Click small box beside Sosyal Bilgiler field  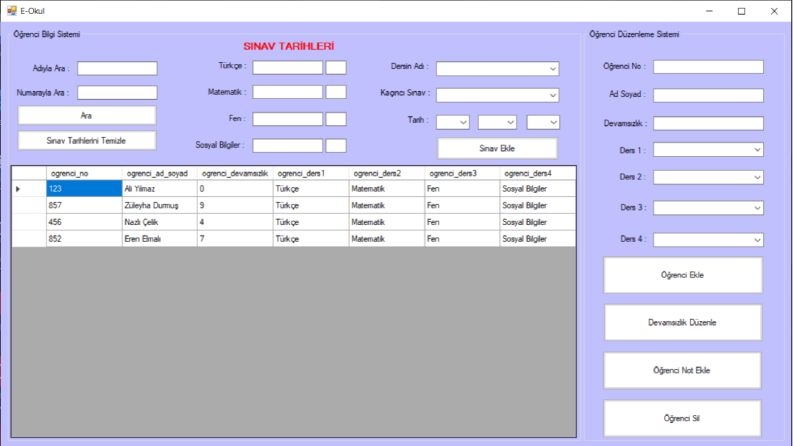[336, 146]
